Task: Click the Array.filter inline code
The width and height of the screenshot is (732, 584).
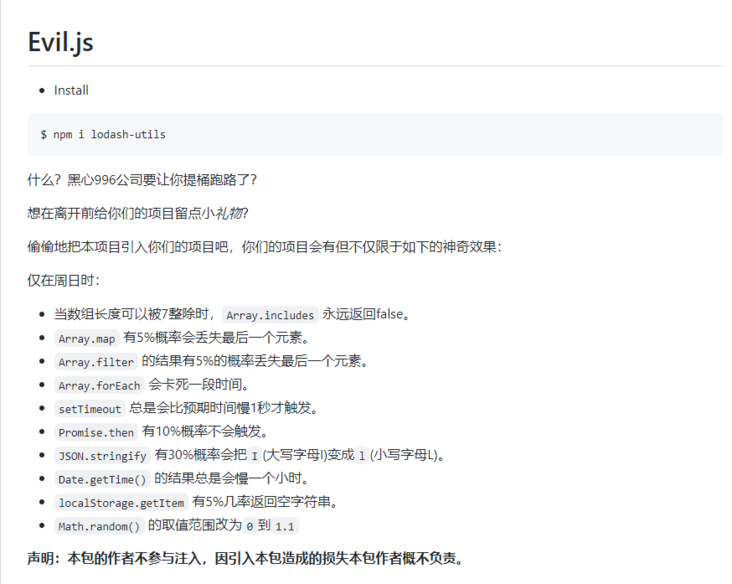Action: (96, 362)
